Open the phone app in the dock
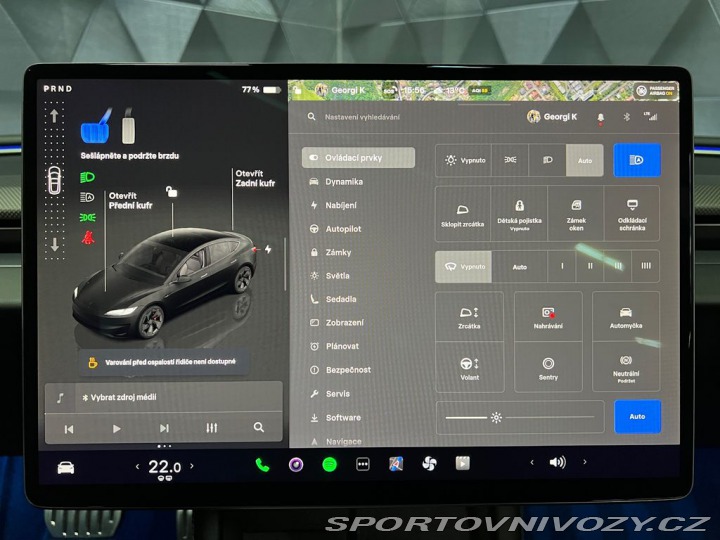This screenshot has height=540, width=720. [x=262, y=465]
